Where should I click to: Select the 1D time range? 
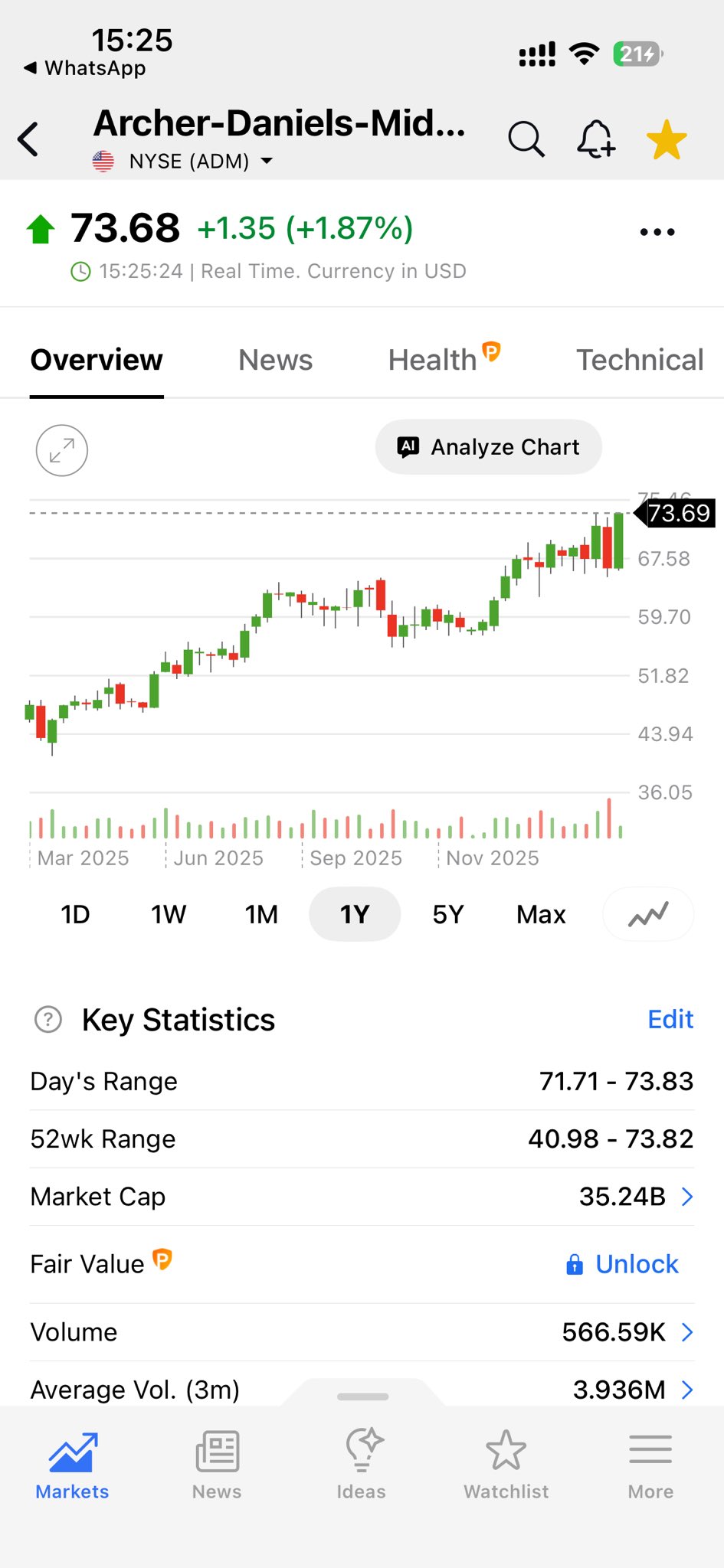[75, 914]
